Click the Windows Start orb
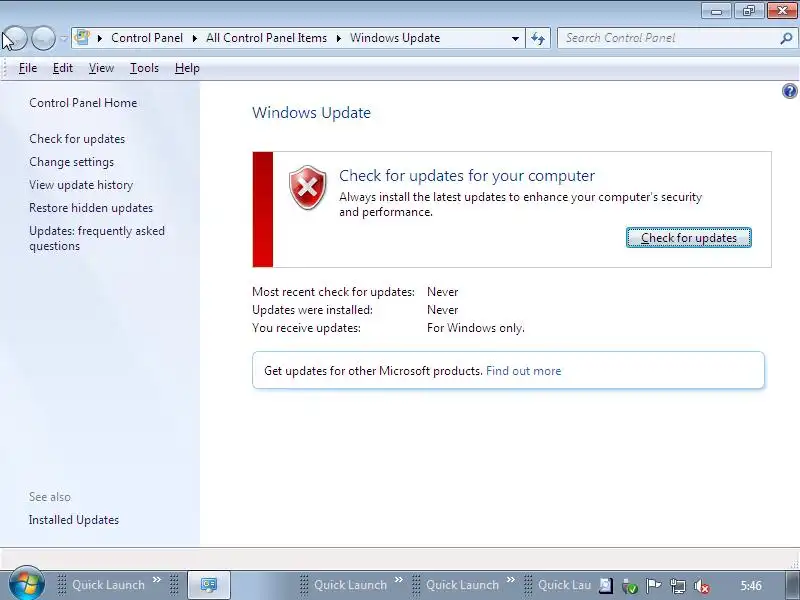This screenshot has width=800, height=600. point(26,584)
